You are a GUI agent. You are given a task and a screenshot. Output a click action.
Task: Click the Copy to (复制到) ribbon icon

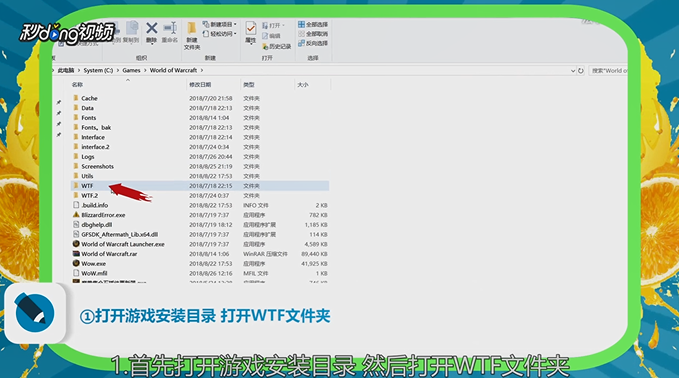pos(132,28)
